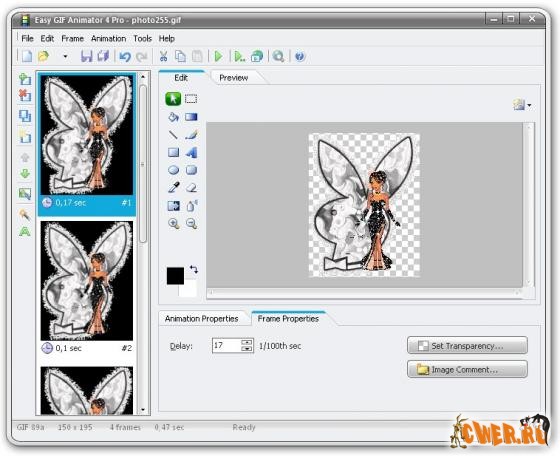Open the Frame menu
Viewport: 560px width, 456px height.
coord(72,38)
